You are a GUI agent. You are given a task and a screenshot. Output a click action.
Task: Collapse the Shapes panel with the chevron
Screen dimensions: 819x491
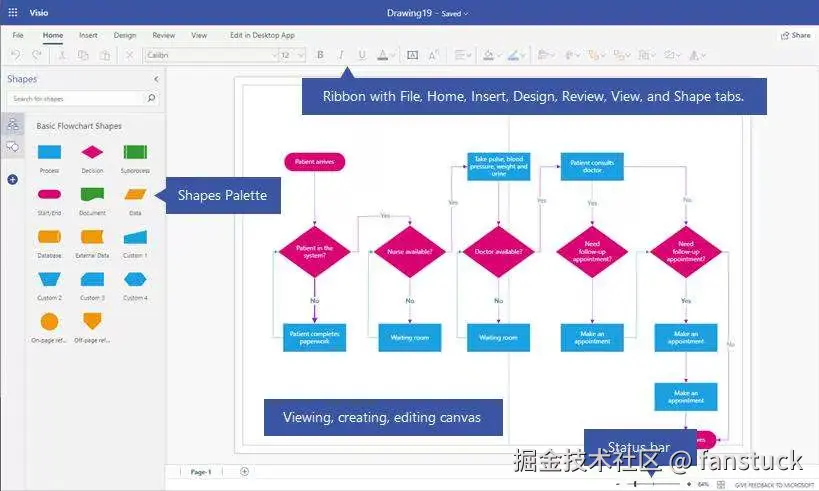(156, 79)
